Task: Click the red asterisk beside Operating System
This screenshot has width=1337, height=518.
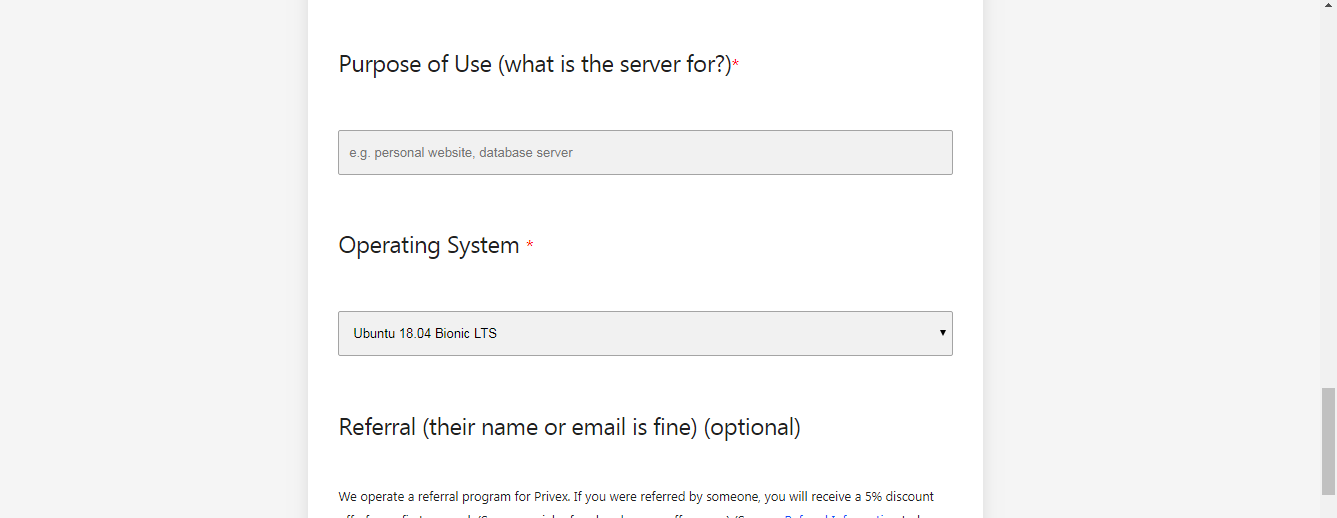Action: click(530, 246)
